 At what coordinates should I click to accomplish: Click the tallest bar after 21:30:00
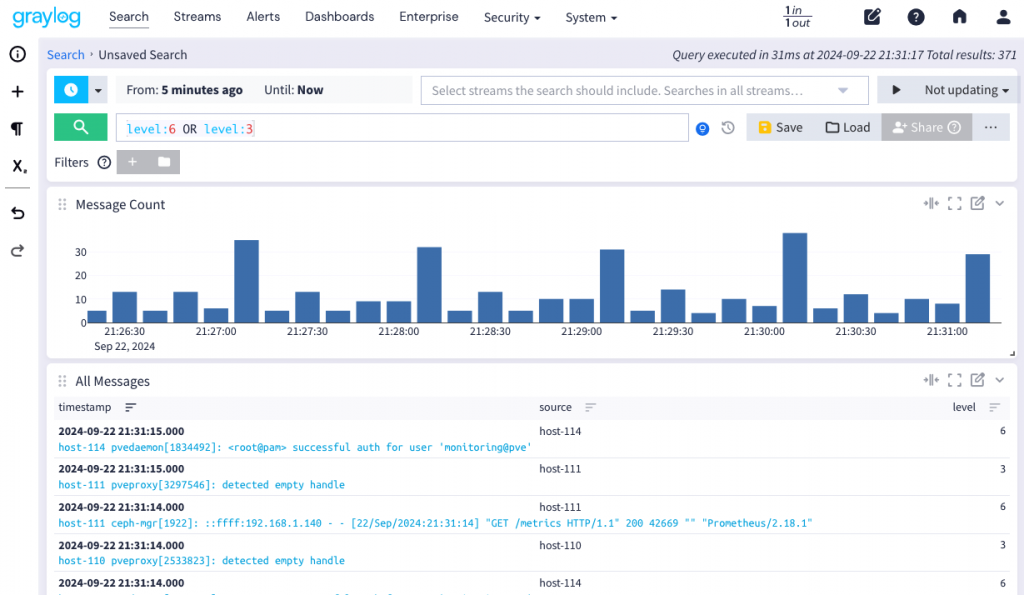pos(795,278)
